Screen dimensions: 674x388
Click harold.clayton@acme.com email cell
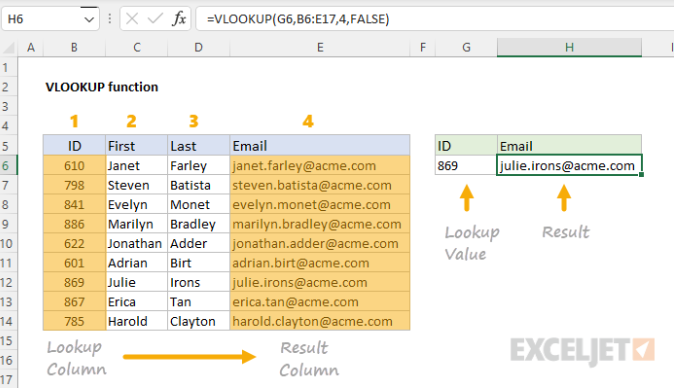tap(320, 321)
